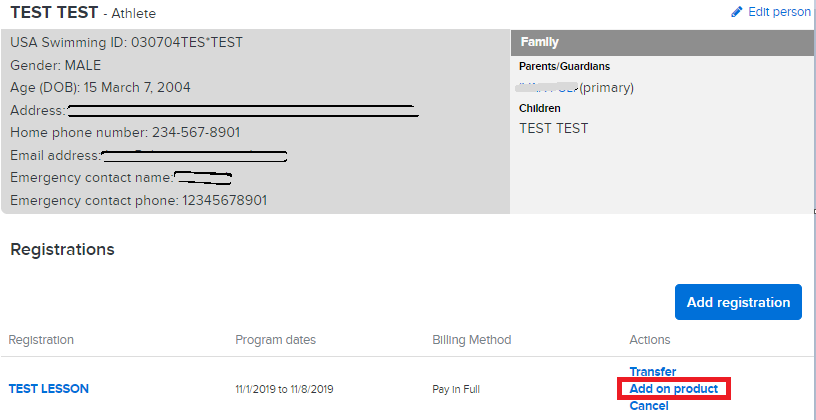The image size is (816, 420).
Task: Click the Add registration button
Action: [x=738, y=302]
